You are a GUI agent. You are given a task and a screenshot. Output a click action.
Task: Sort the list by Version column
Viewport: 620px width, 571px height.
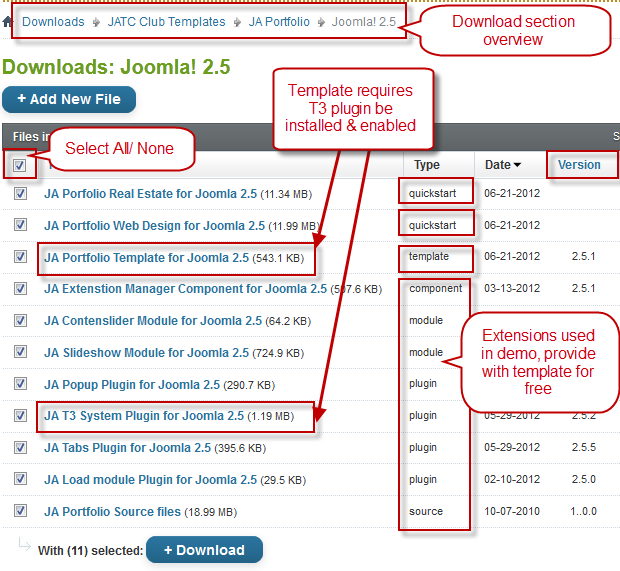point(579,165)
